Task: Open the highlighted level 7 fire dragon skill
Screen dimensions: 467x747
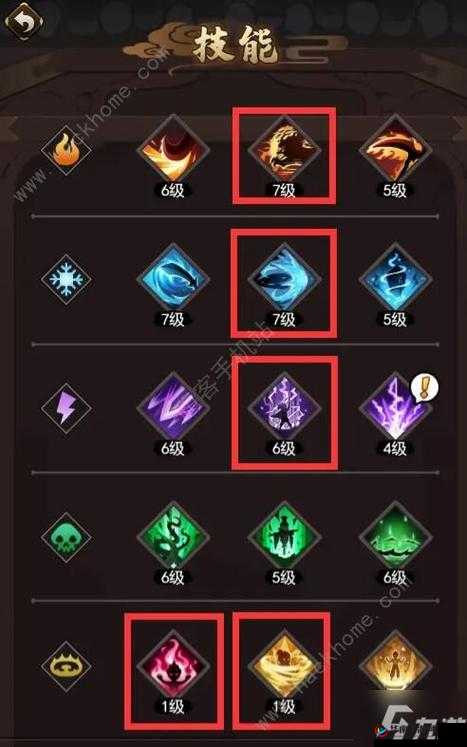Action: click(x=284, y=151)
